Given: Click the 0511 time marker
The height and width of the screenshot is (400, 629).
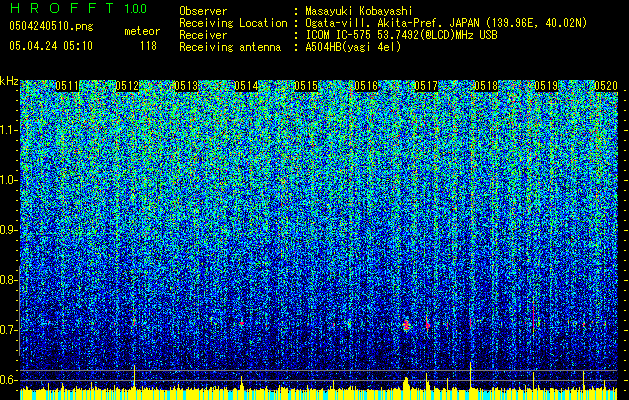Looking at the screenshot, I should point(67,86).
